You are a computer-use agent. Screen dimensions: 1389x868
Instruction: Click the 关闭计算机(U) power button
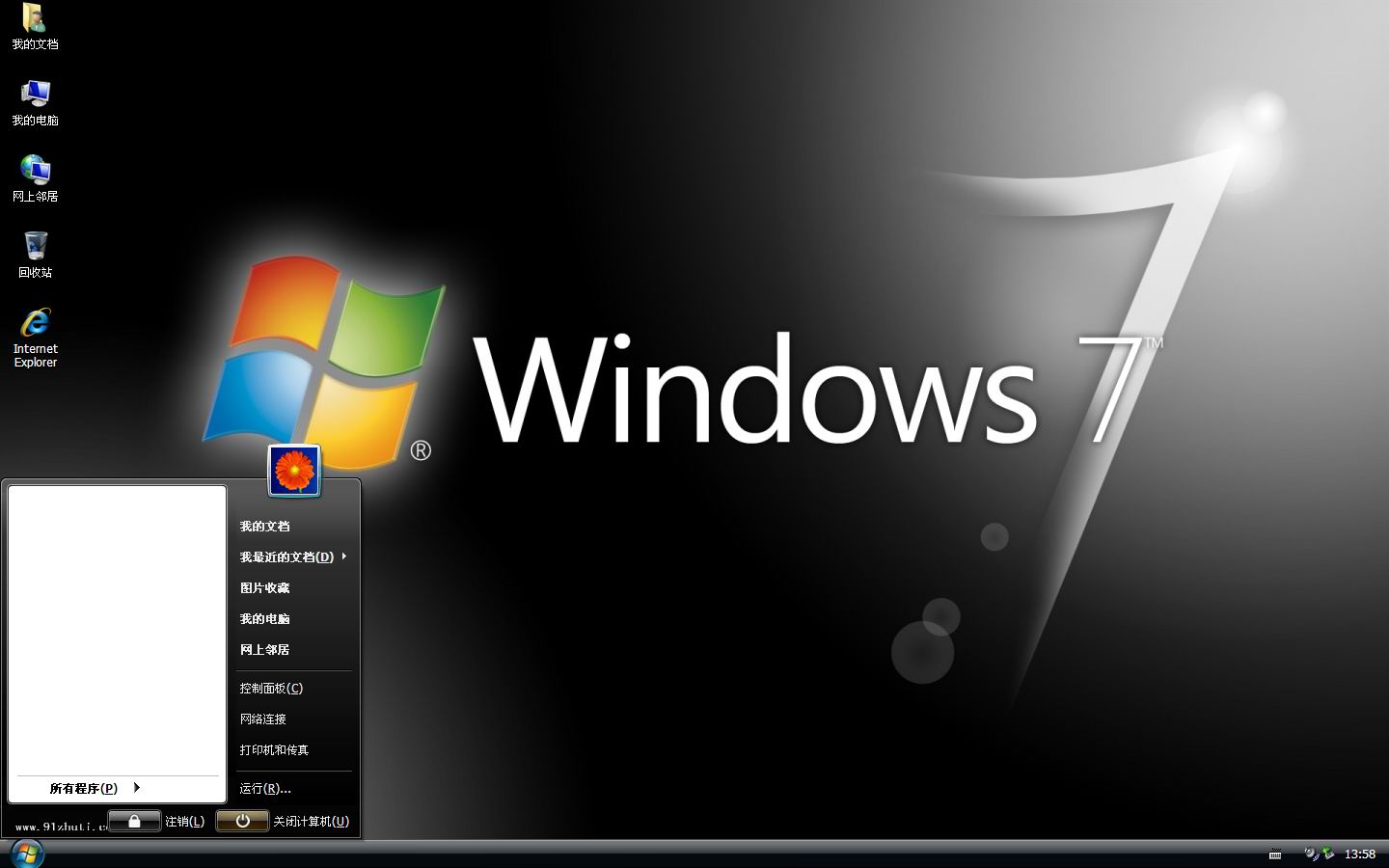242,821
